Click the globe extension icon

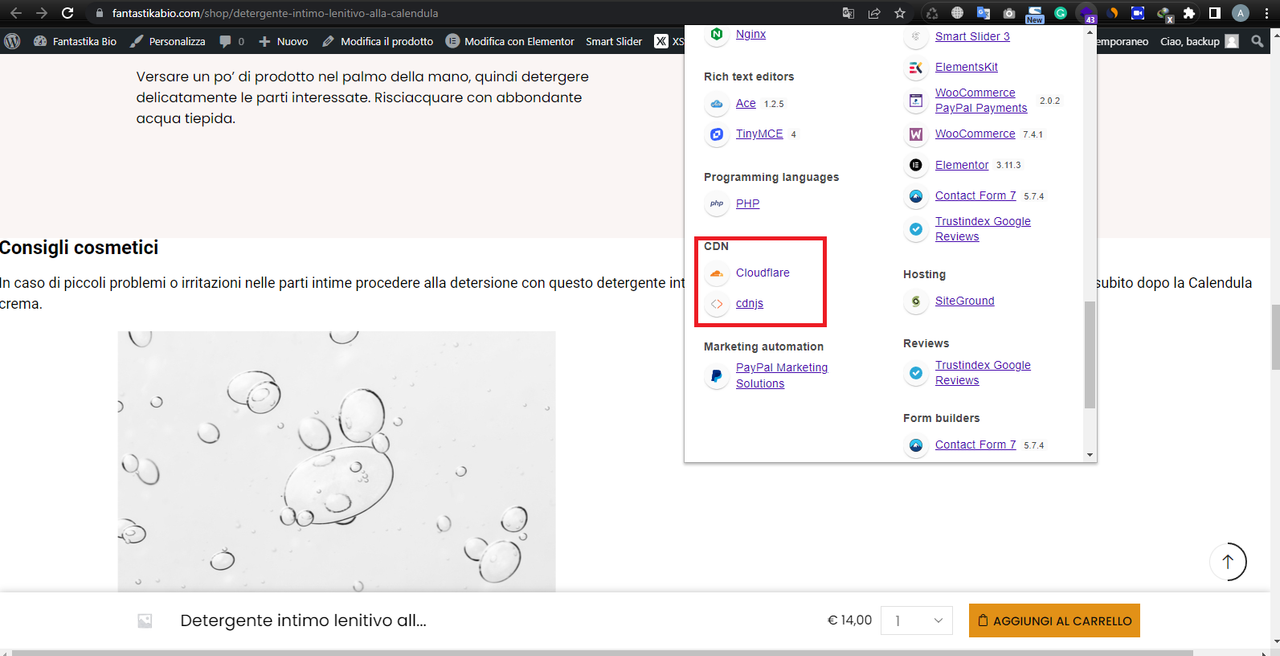[x=957, y=13]
